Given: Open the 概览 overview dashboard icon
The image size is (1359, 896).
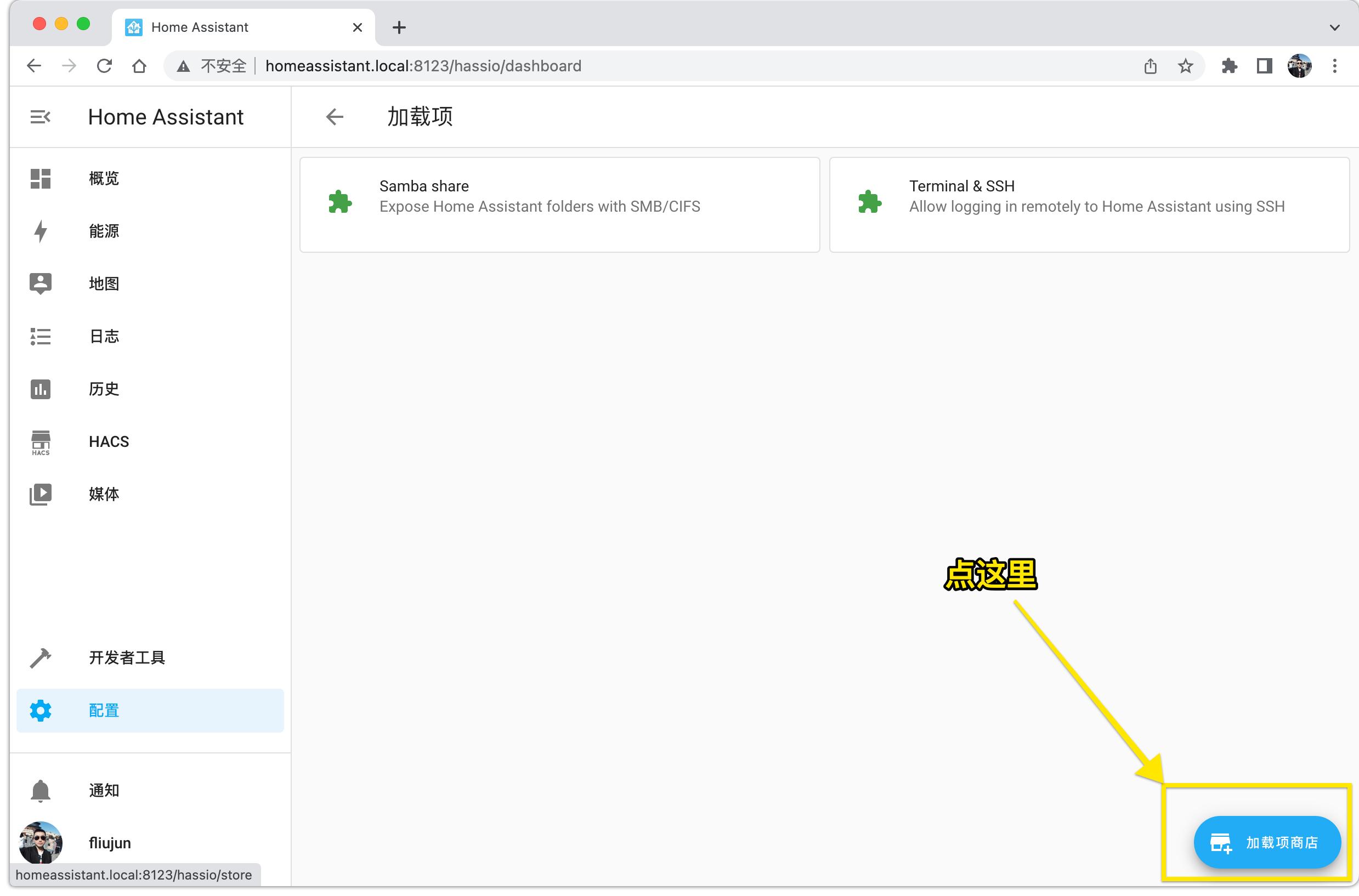Looking at the screenshot, I should point(40,178).
